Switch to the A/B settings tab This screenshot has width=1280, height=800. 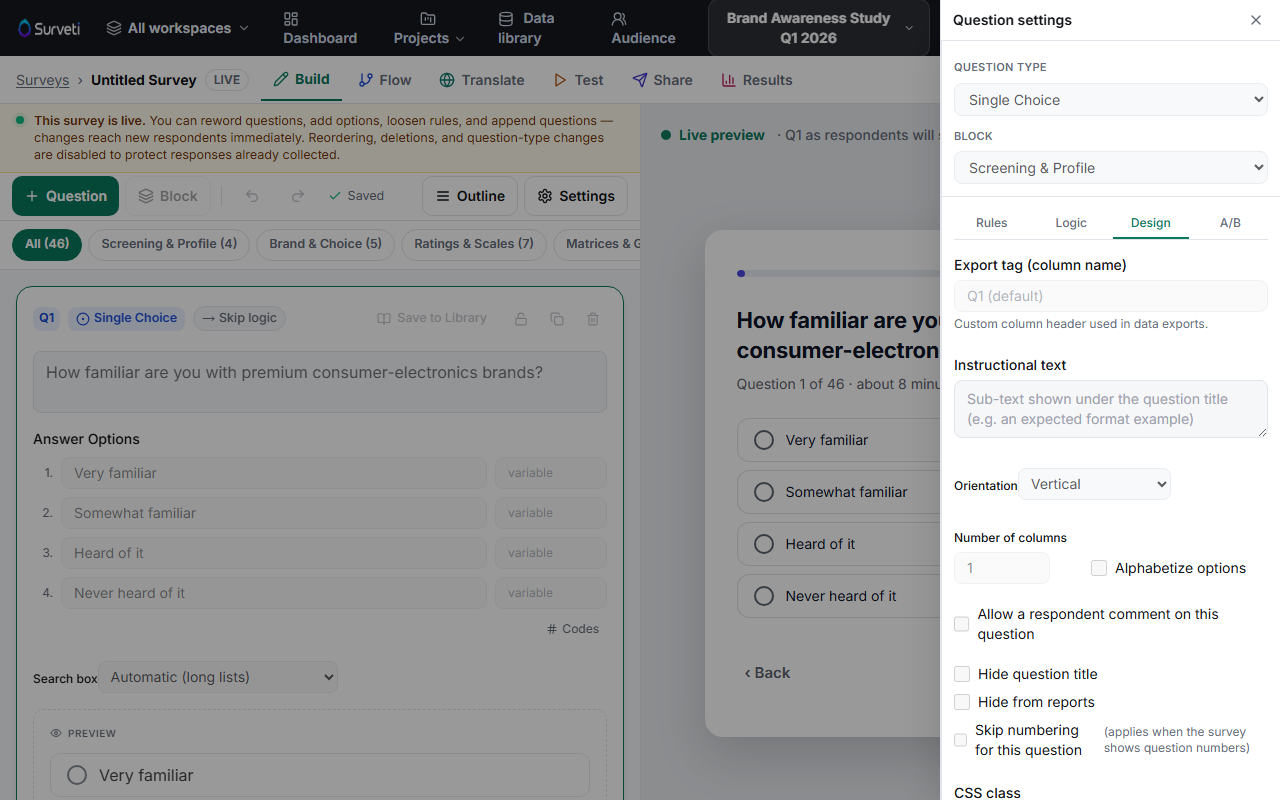tap(1230, 223)
